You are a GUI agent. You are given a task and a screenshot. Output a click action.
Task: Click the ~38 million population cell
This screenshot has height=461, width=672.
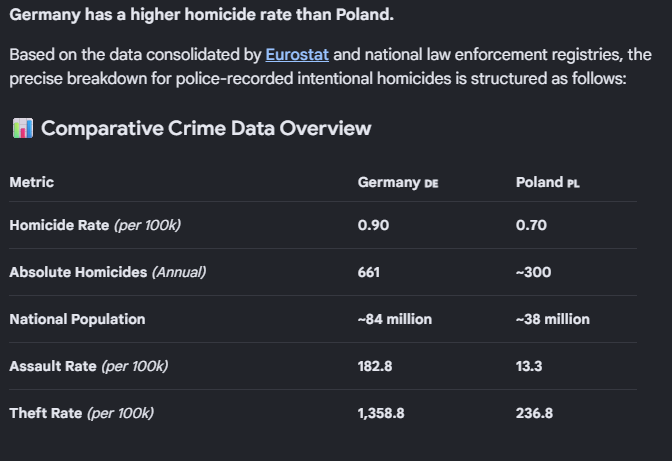[x=552, y=319]
